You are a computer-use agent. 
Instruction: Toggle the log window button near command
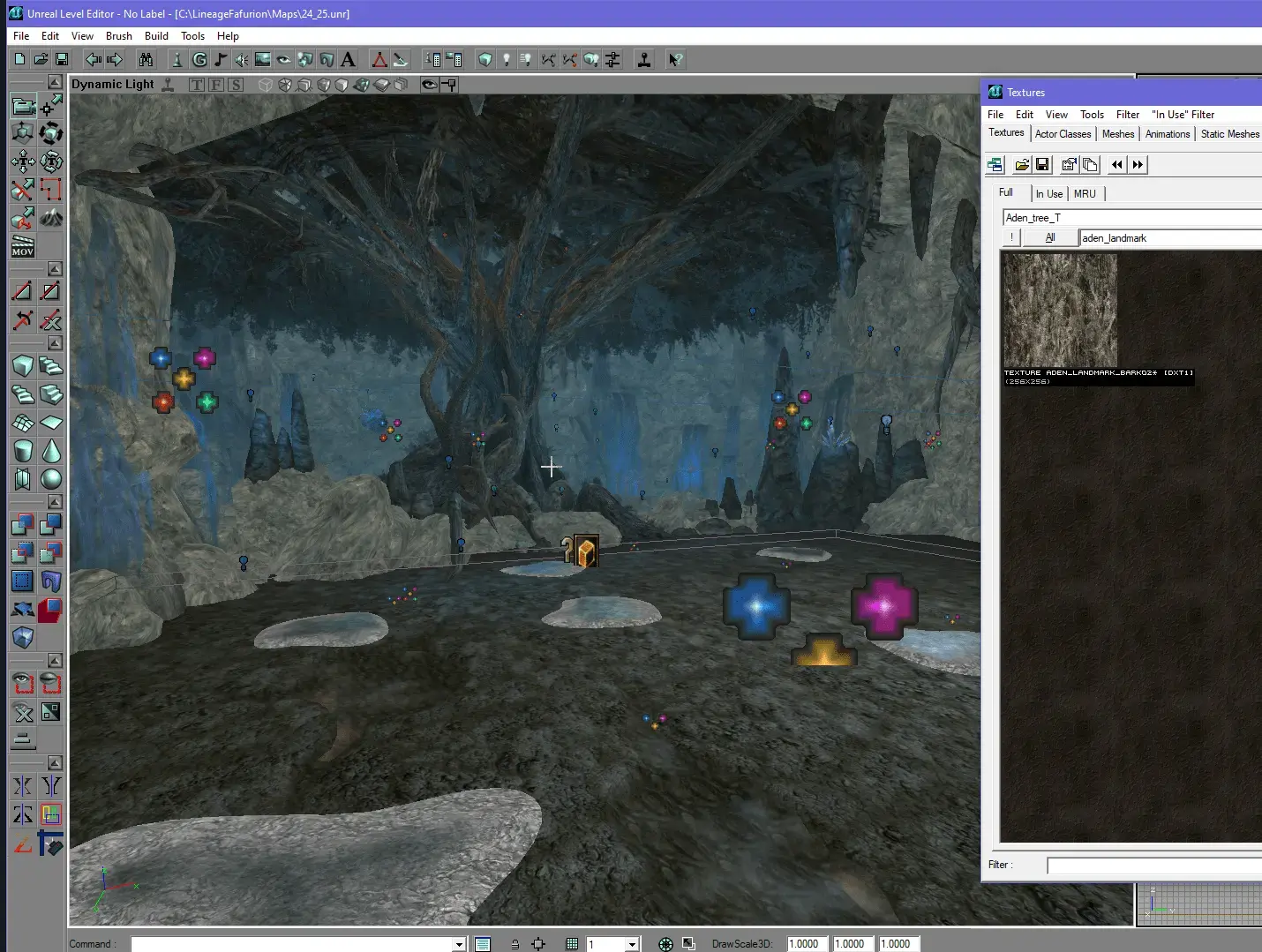coord(483,944)
